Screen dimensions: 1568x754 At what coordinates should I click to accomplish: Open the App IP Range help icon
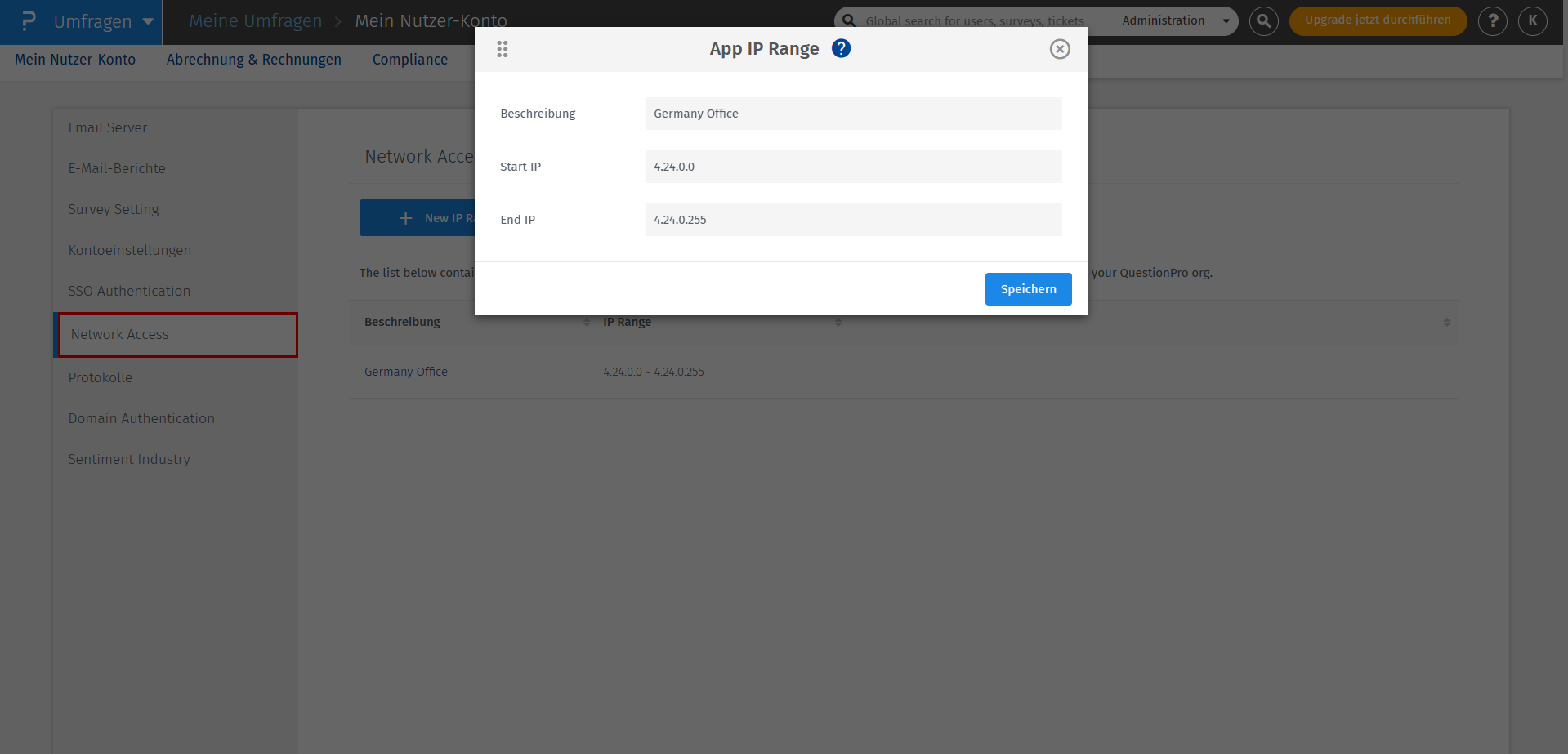840,48
